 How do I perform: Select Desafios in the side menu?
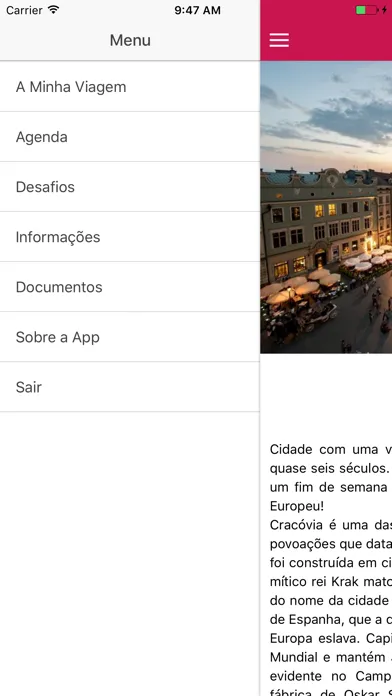[130, 187]
